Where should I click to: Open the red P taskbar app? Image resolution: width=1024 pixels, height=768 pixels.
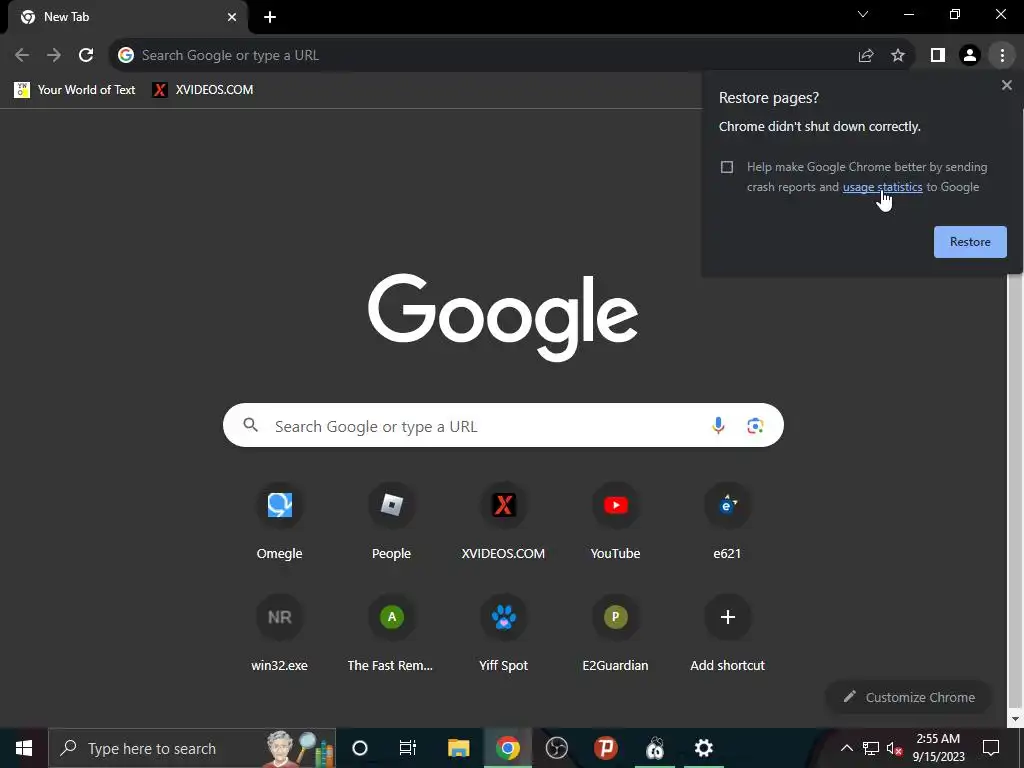[x=605, y=748]
